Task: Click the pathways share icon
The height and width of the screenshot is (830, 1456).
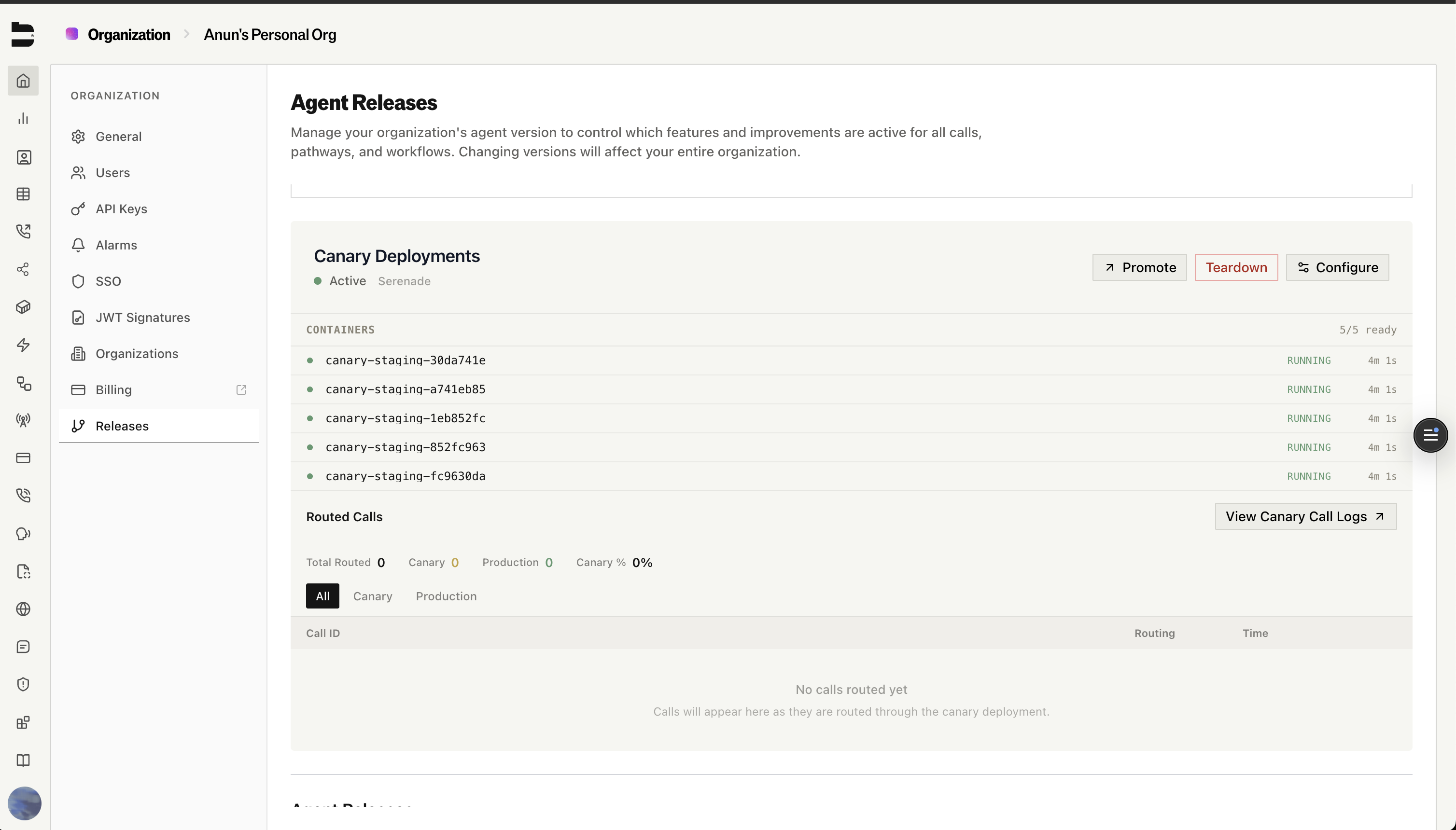Action: (23, 269)
